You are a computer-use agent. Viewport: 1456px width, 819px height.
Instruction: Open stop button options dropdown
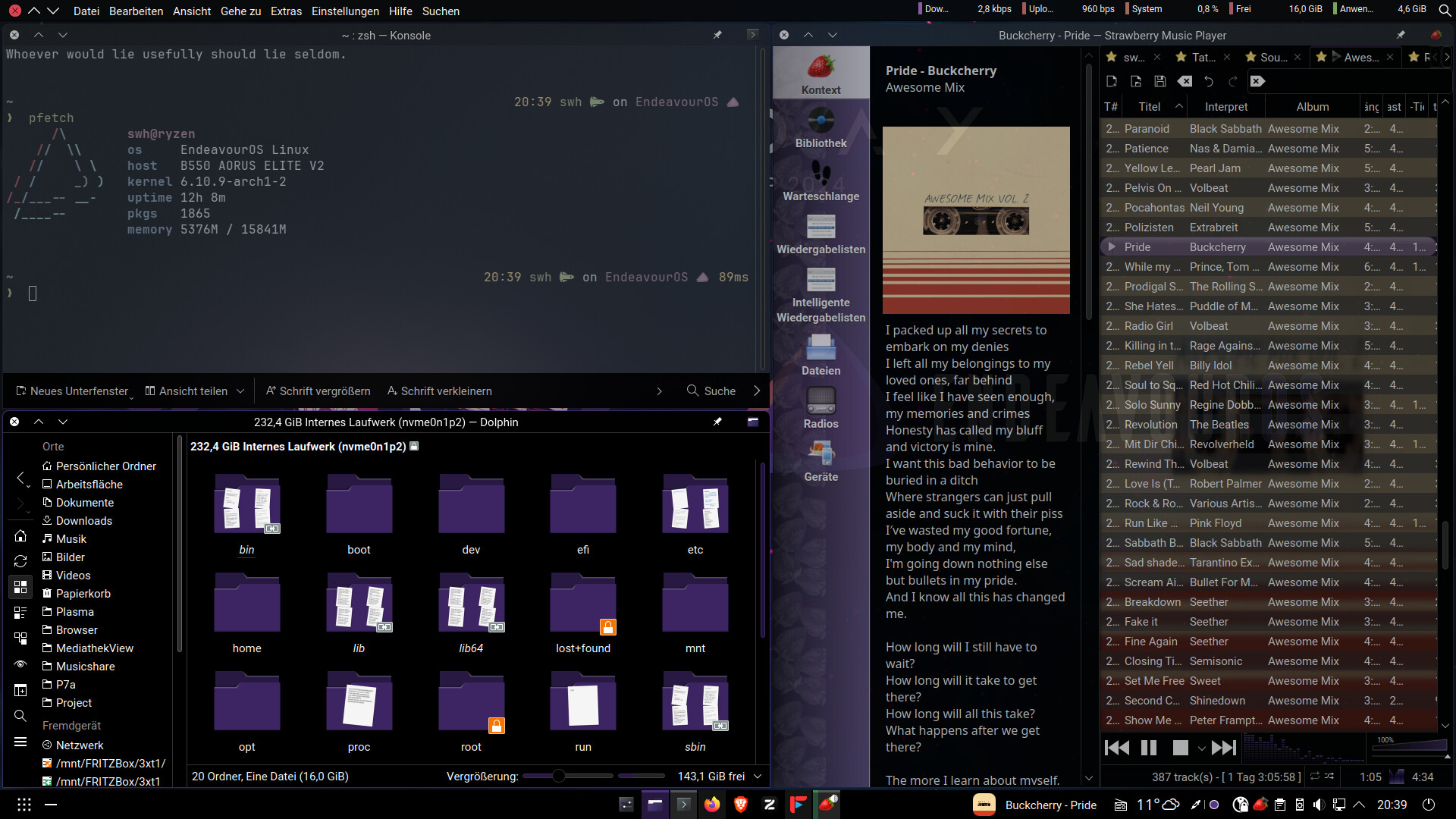coord(1201,748)
